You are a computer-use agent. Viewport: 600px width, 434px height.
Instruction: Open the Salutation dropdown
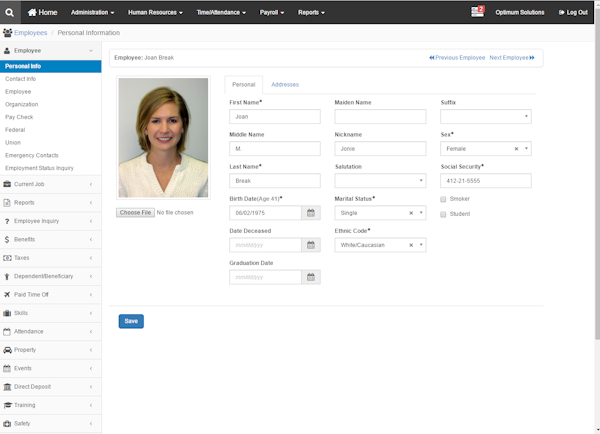tap(380, 181)
